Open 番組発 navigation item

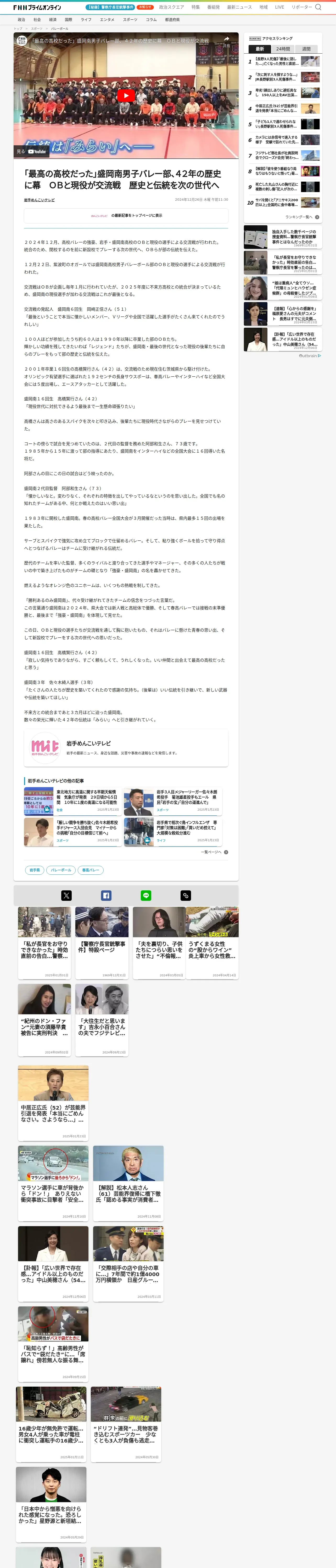tap(214, 7)
